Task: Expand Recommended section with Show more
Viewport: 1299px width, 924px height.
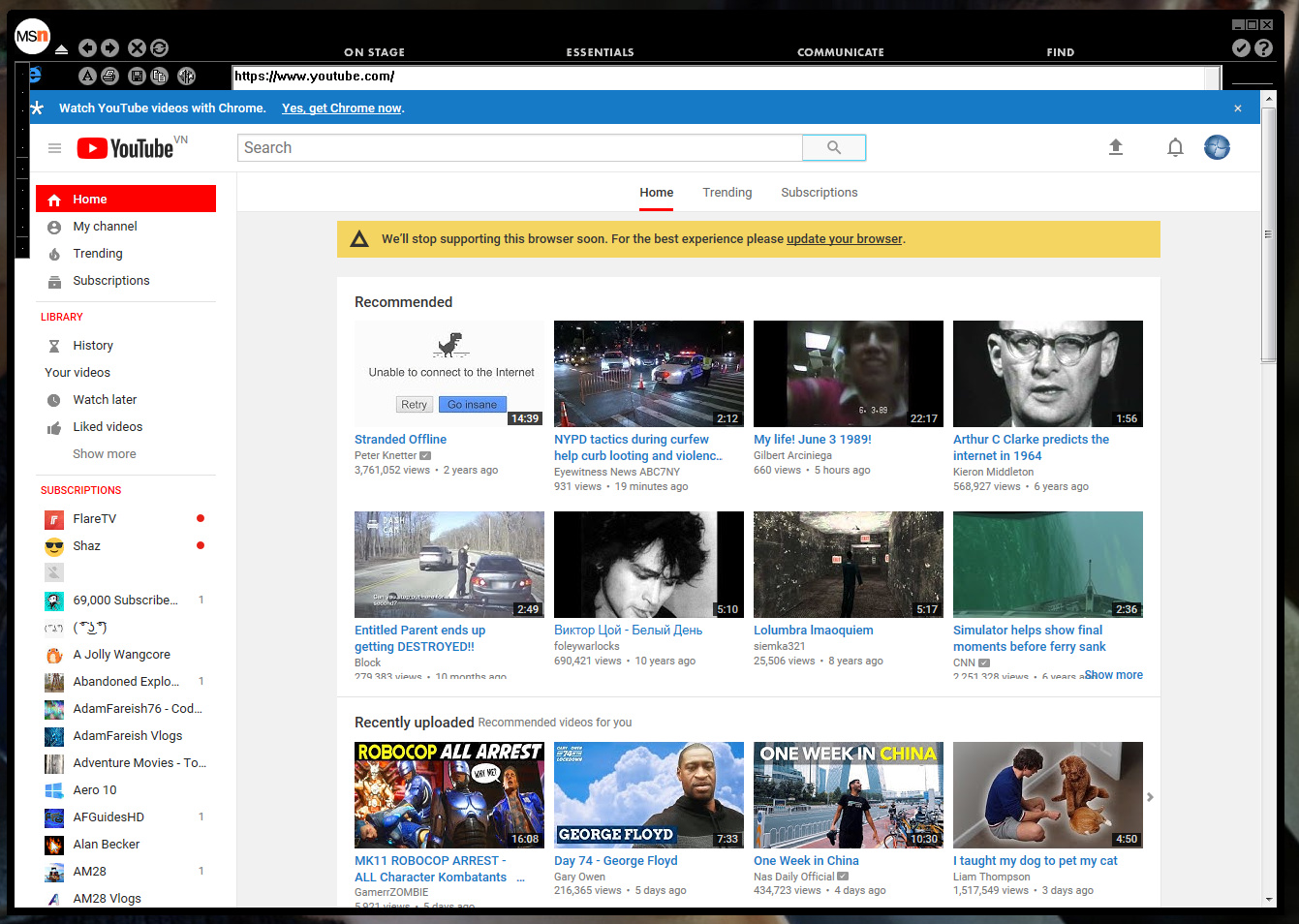Action: tap(1114, 675)
